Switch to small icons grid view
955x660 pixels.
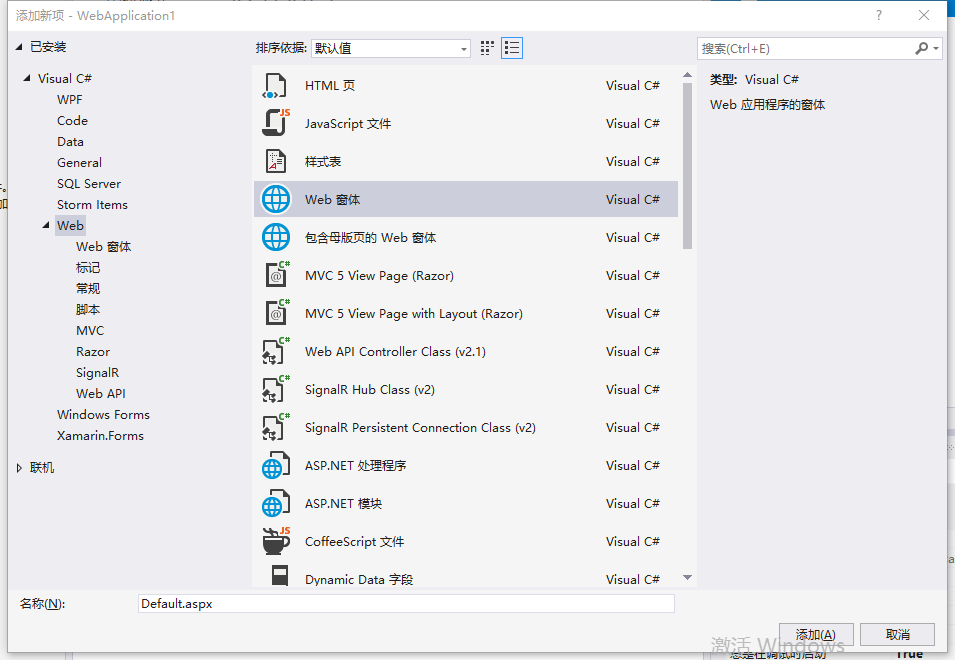click(x=487, y=48)
